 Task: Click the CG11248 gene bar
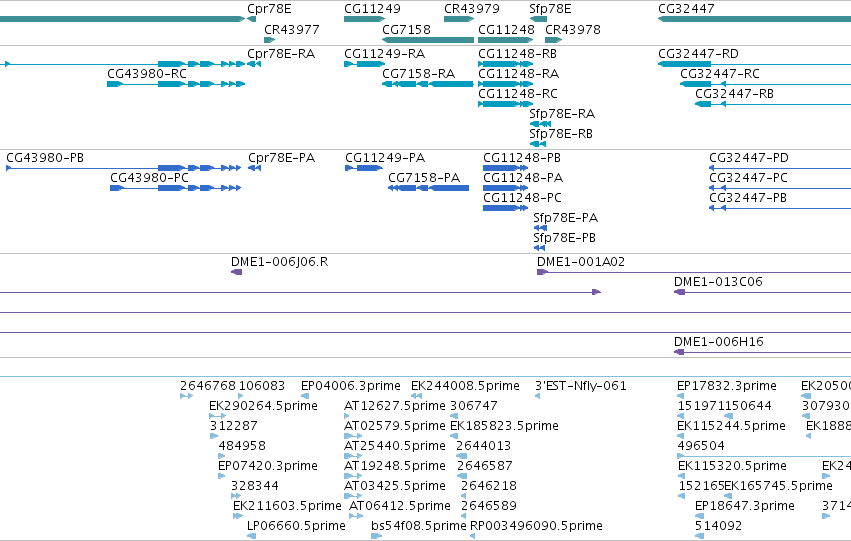[505, 40]
